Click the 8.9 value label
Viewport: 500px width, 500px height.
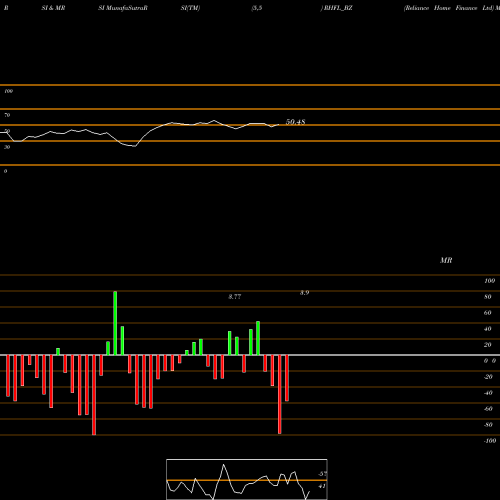coord(304,293)
